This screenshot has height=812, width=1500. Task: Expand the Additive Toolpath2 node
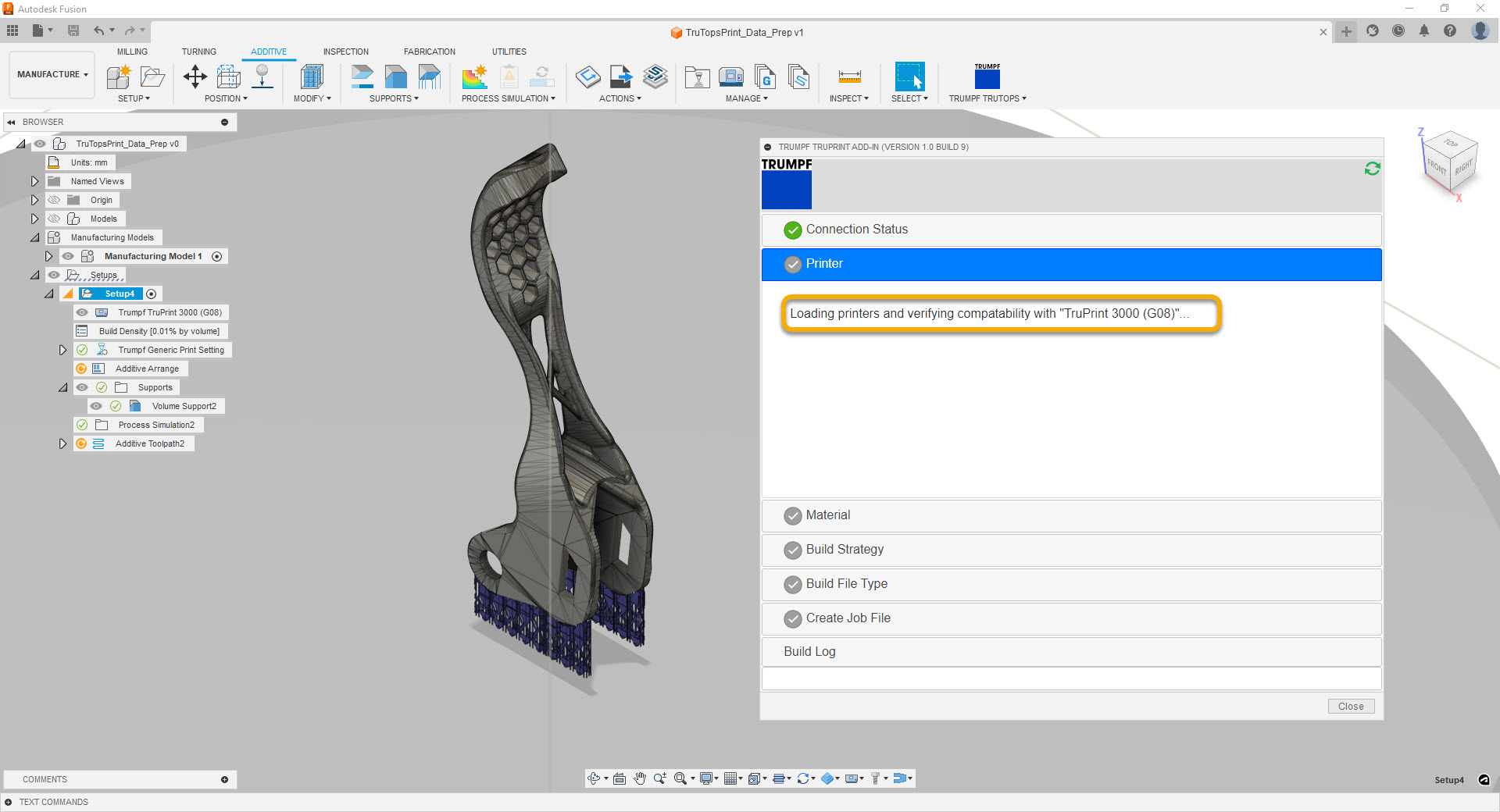coord(62,443)
